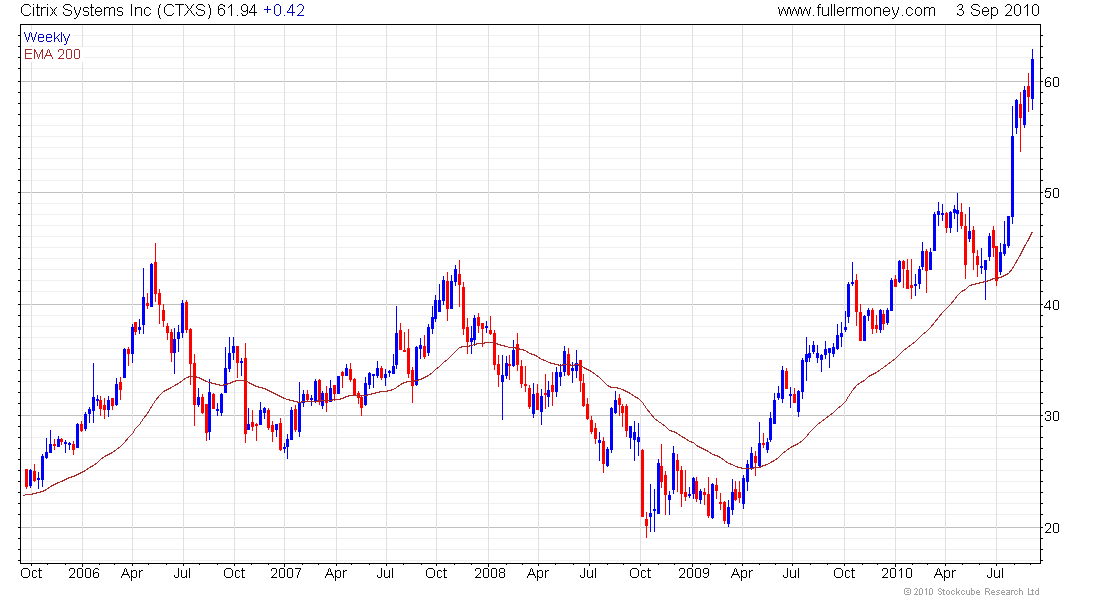Click the Apr label between 2007 and 2008
1100x600 pixels.
(336, 573)
